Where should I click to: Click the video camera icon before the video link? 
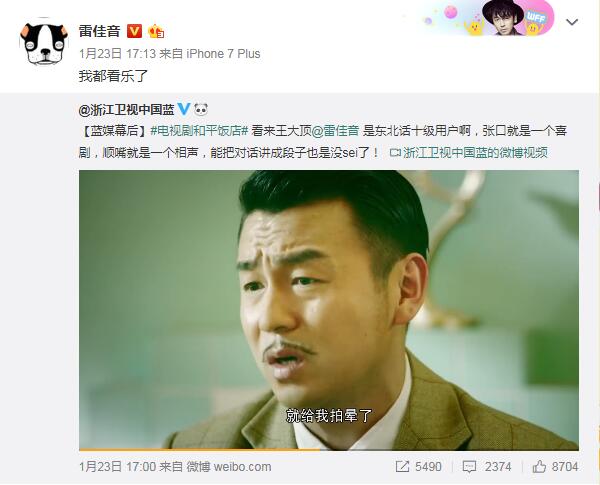pos(395,153)
